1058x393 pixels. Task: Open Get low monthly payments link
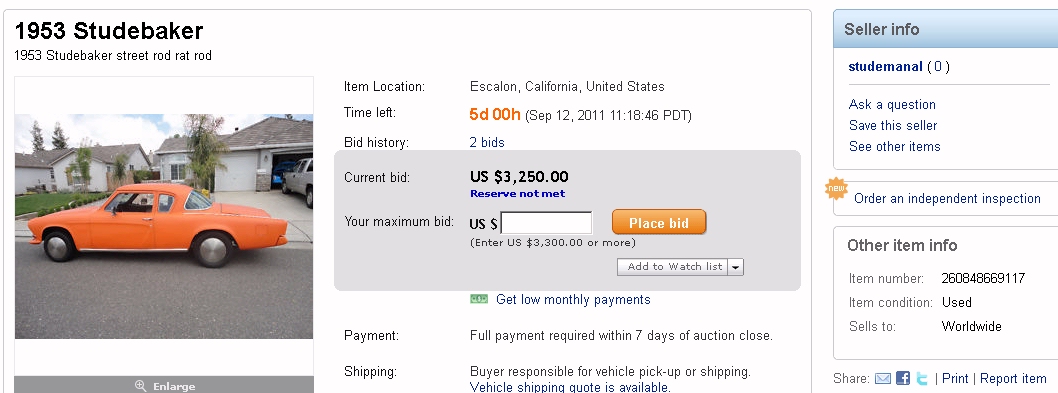pyautogui.click(x=573, y=299)
